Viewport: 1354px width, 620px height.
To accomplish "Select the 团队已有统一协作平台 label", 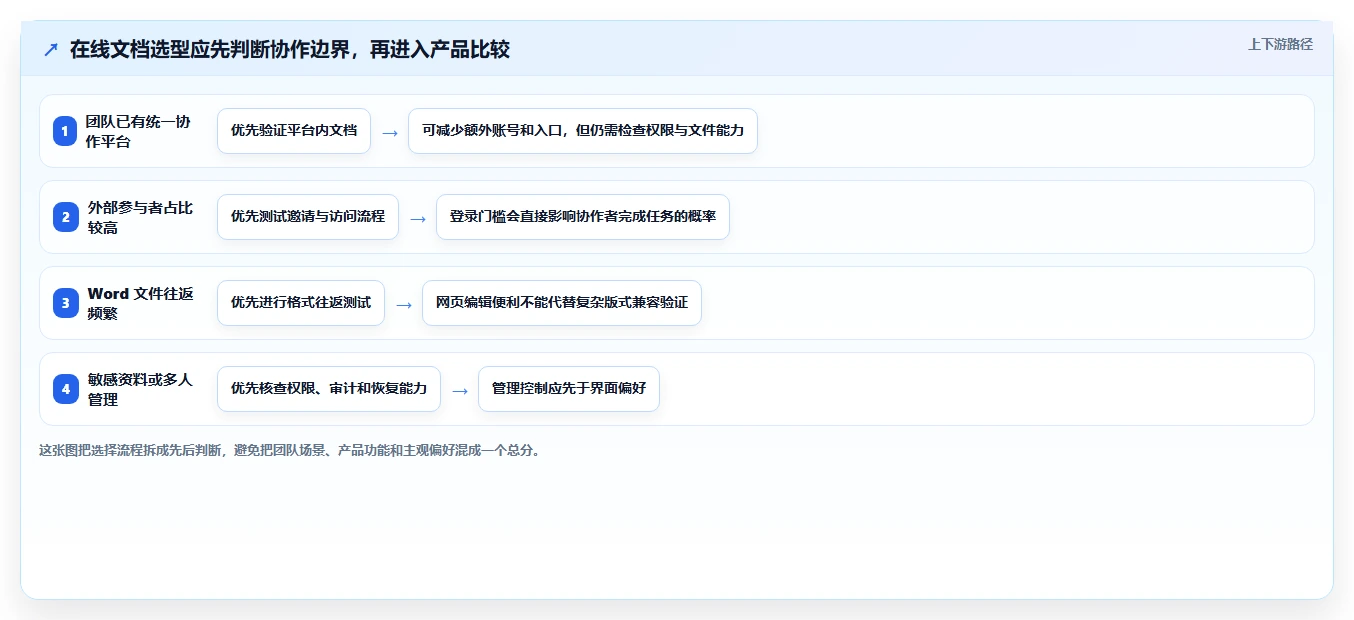I will 138,131.
